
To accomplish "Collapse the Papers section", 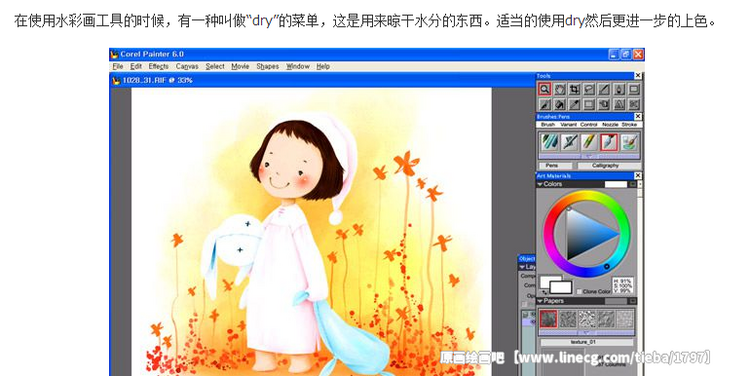I will [540, 301].
